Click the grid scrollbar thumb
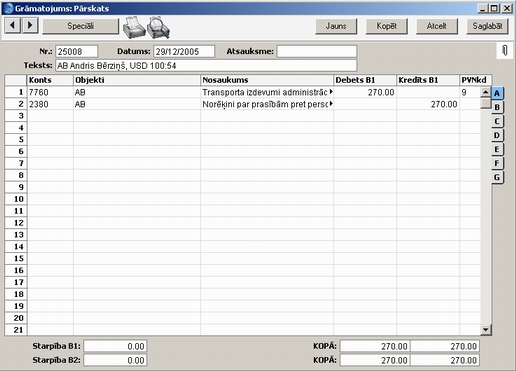 pos(486,103)
